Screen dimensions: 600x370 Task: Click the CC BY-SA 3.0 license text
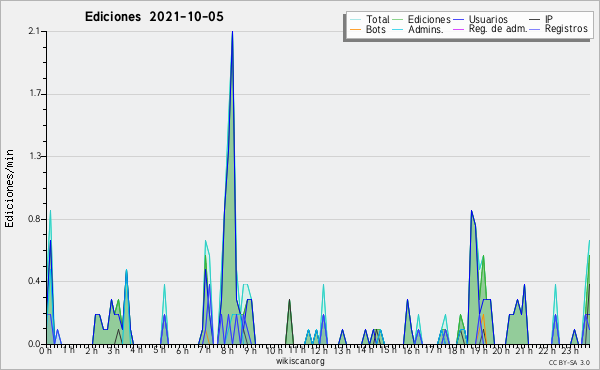[569, 362]
